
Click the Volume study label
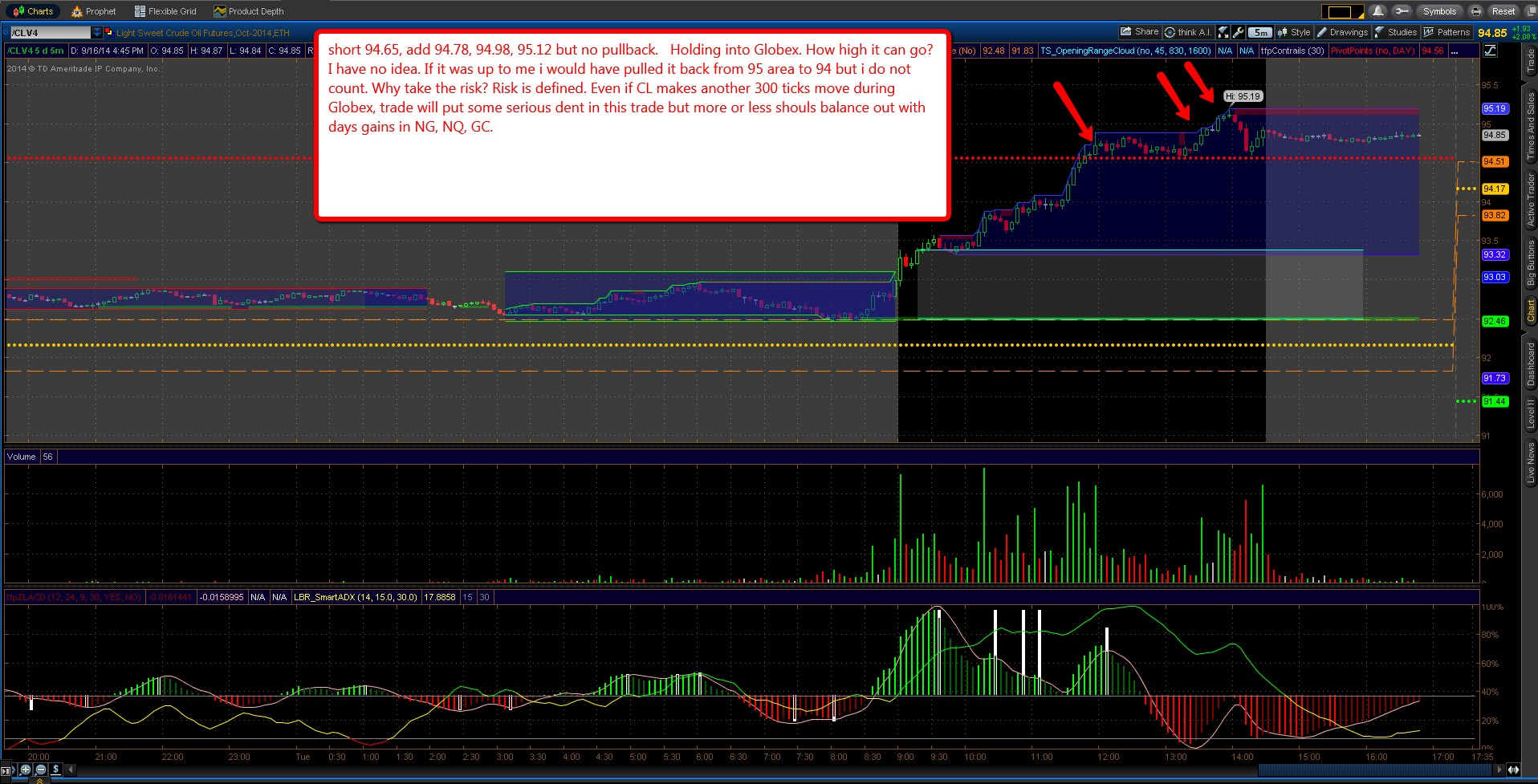point(21,457)
